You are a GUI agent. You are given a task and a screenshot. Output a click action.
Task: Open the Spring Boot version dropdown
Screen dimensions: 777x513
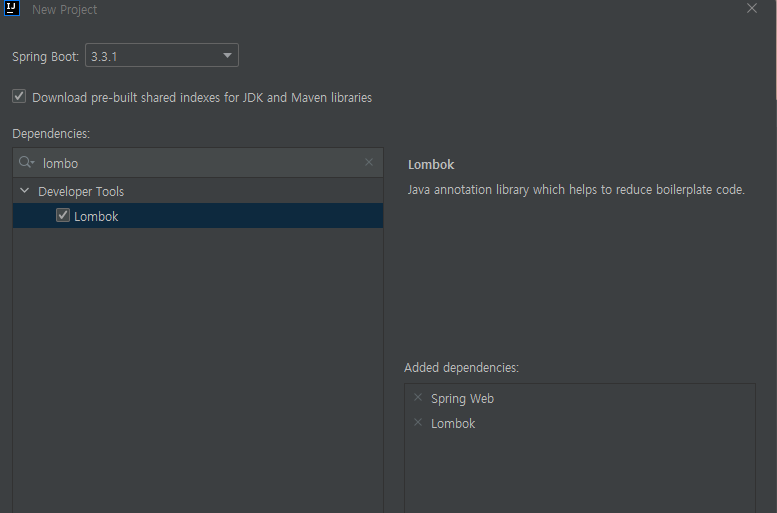(x=162, y=55)
